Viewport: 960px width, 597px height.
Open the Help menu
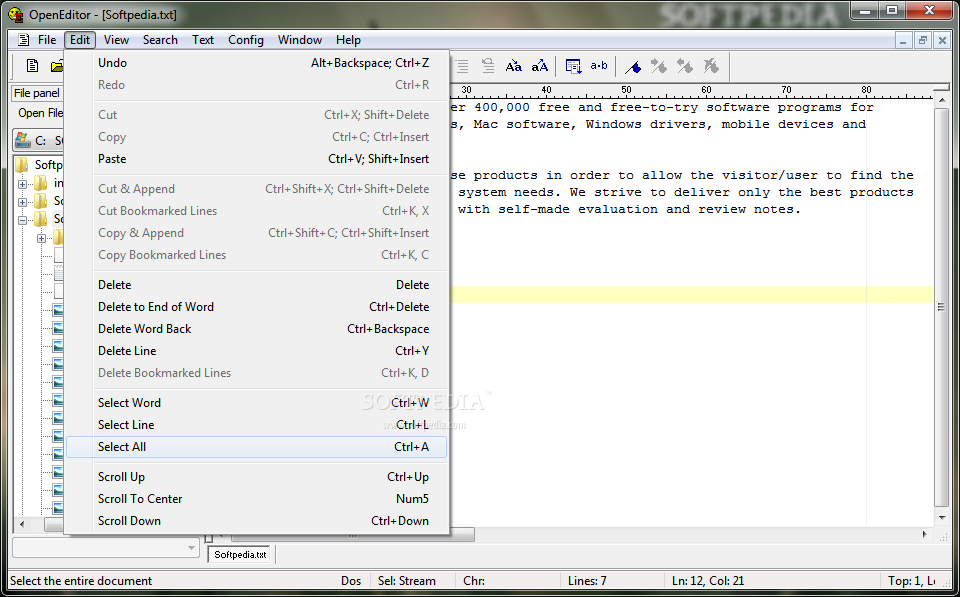[x=348, y=40]
